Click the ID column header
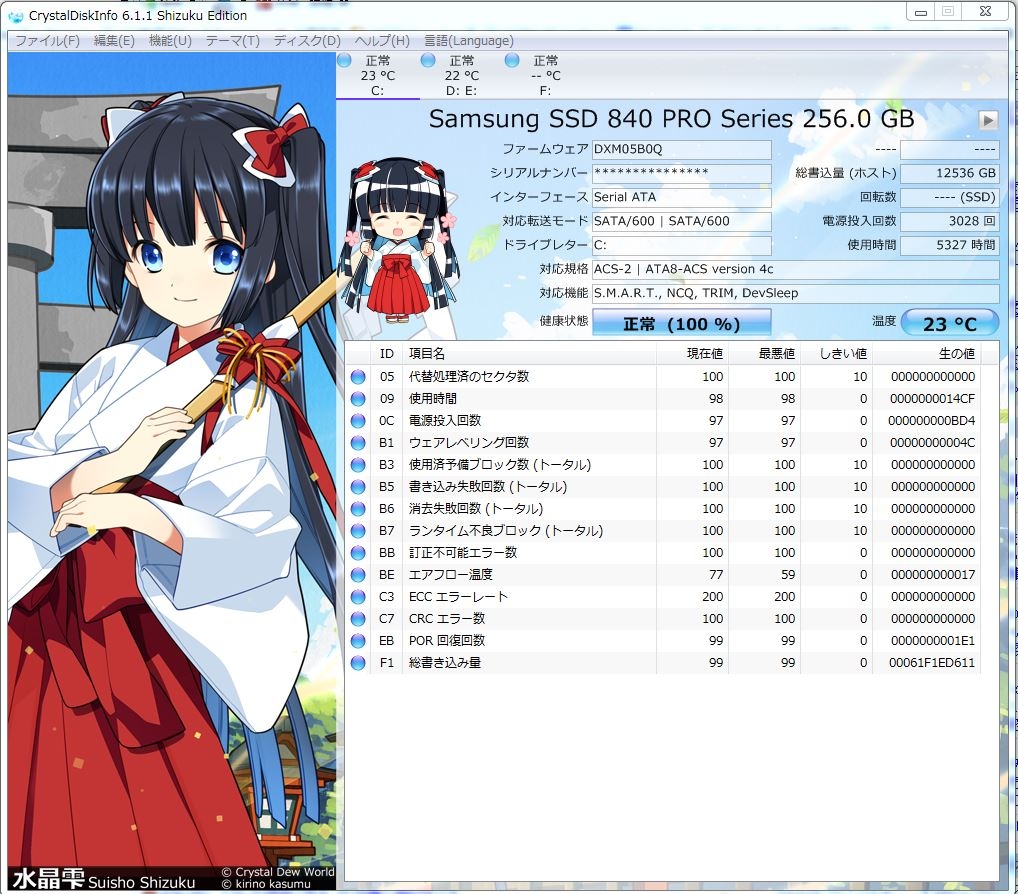 tap(386, 354)
